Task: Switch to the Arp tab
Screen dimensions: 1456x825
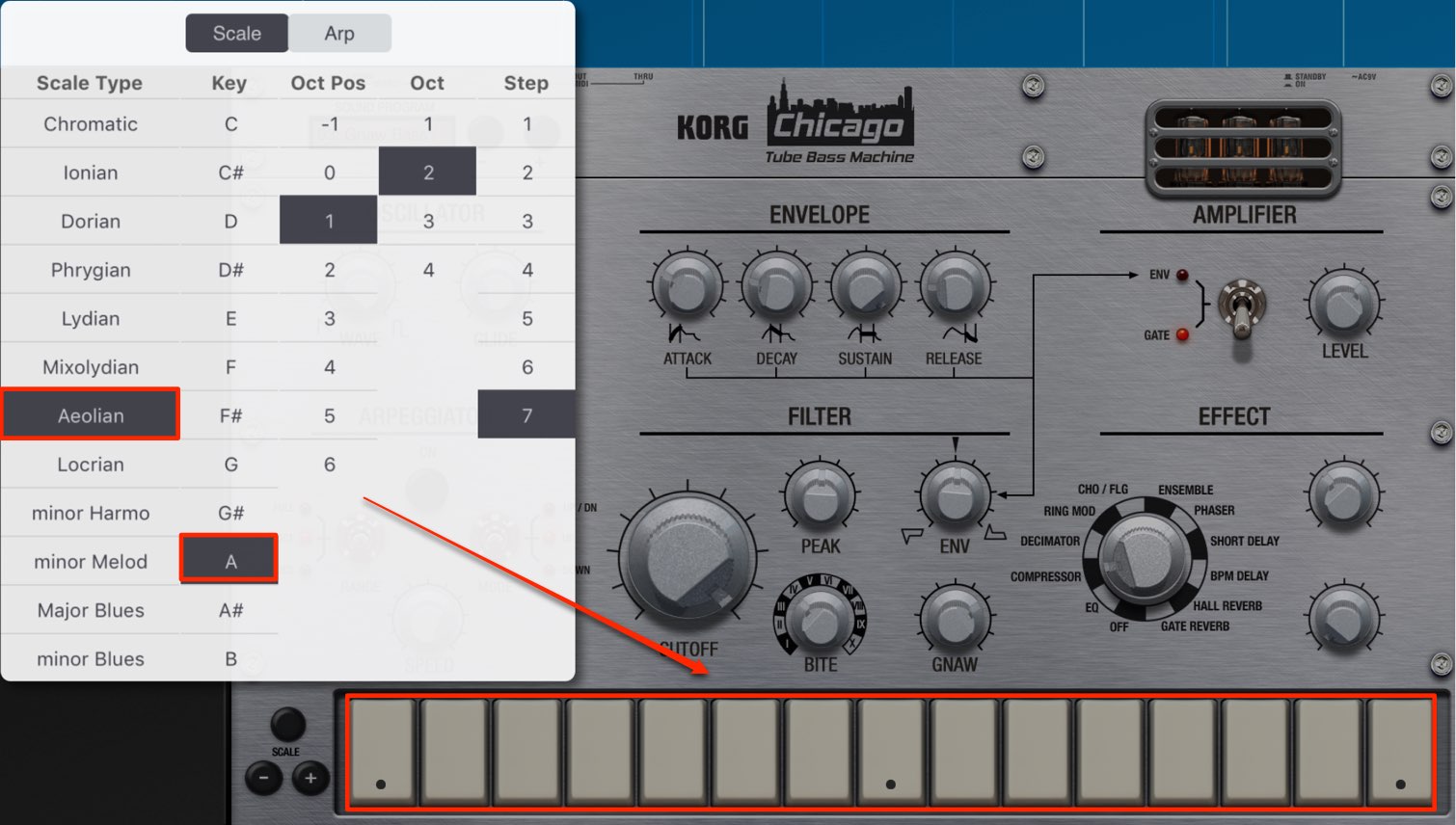Action: (339, 33)
